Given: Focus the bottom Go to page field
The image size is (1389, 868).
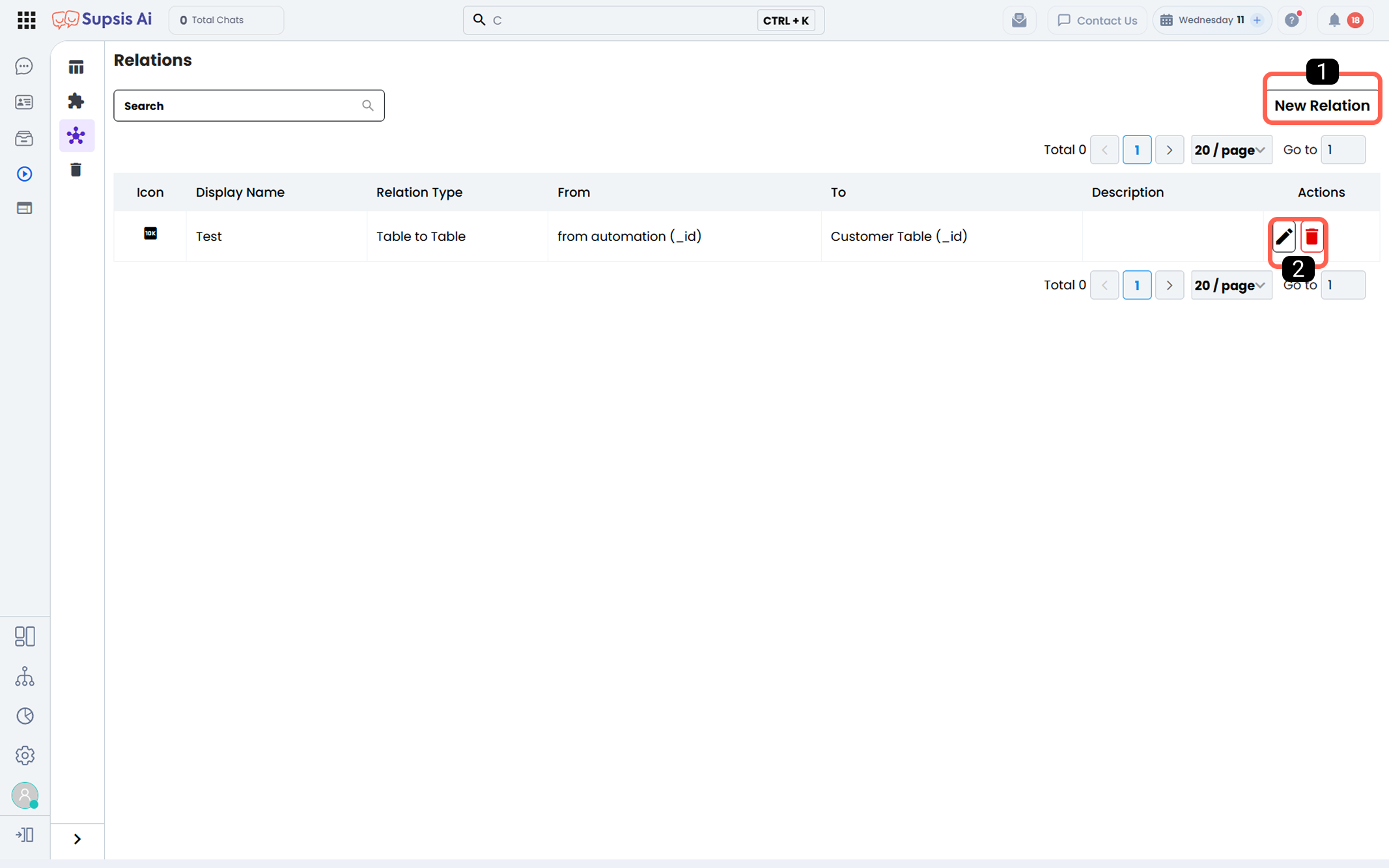Looking at the screenshot, I should [1343, 285].
